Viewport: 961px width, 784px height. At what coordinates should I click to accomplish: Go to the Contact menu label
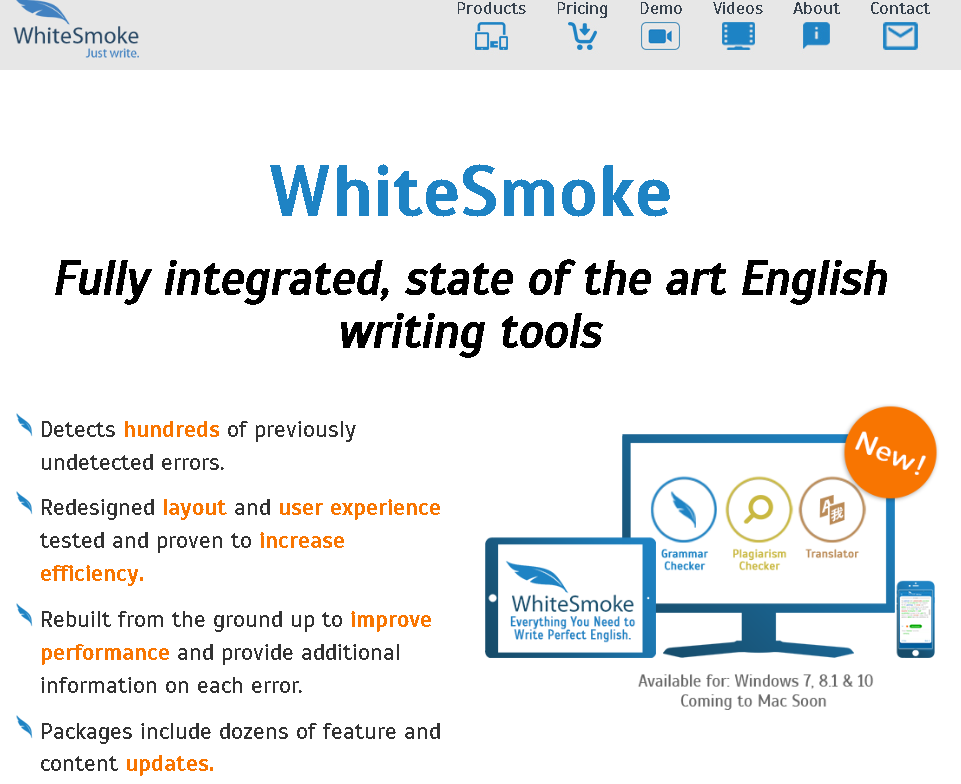pos(900,9)
